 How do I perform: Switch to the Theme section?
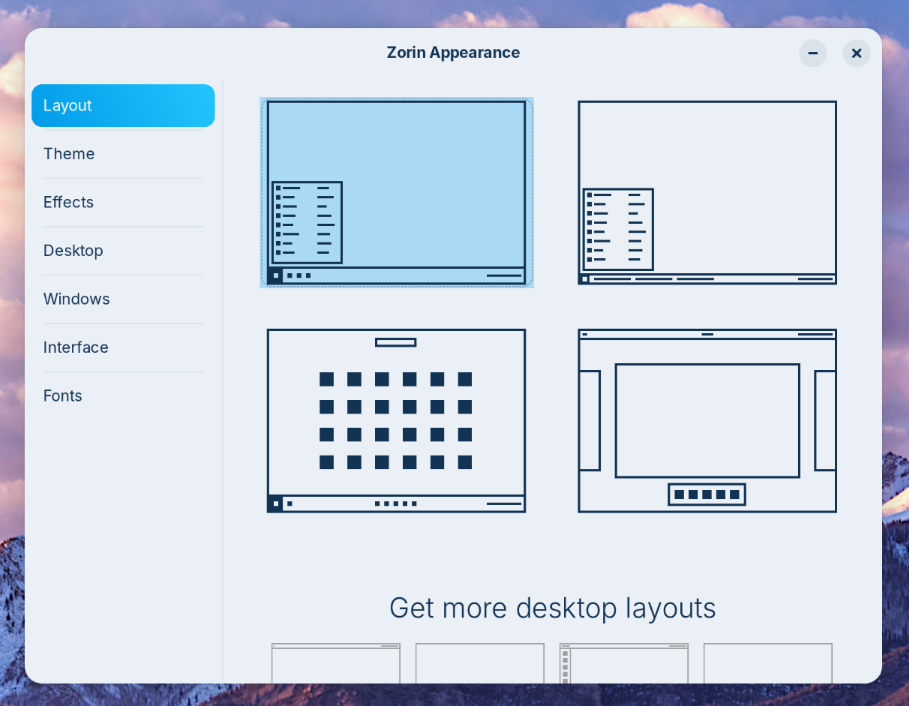tap(123, 154)
